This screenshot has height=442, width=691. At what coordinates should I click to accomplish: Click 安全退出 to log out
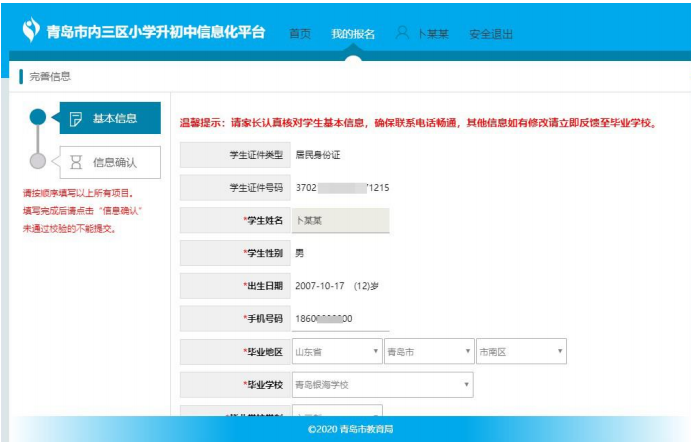(490, 34)
